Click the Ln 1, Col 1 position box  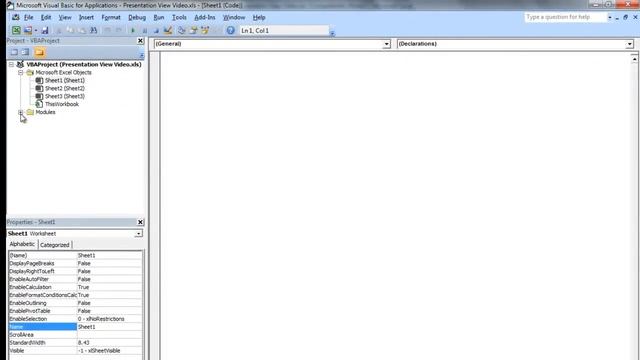pos(284,31)
